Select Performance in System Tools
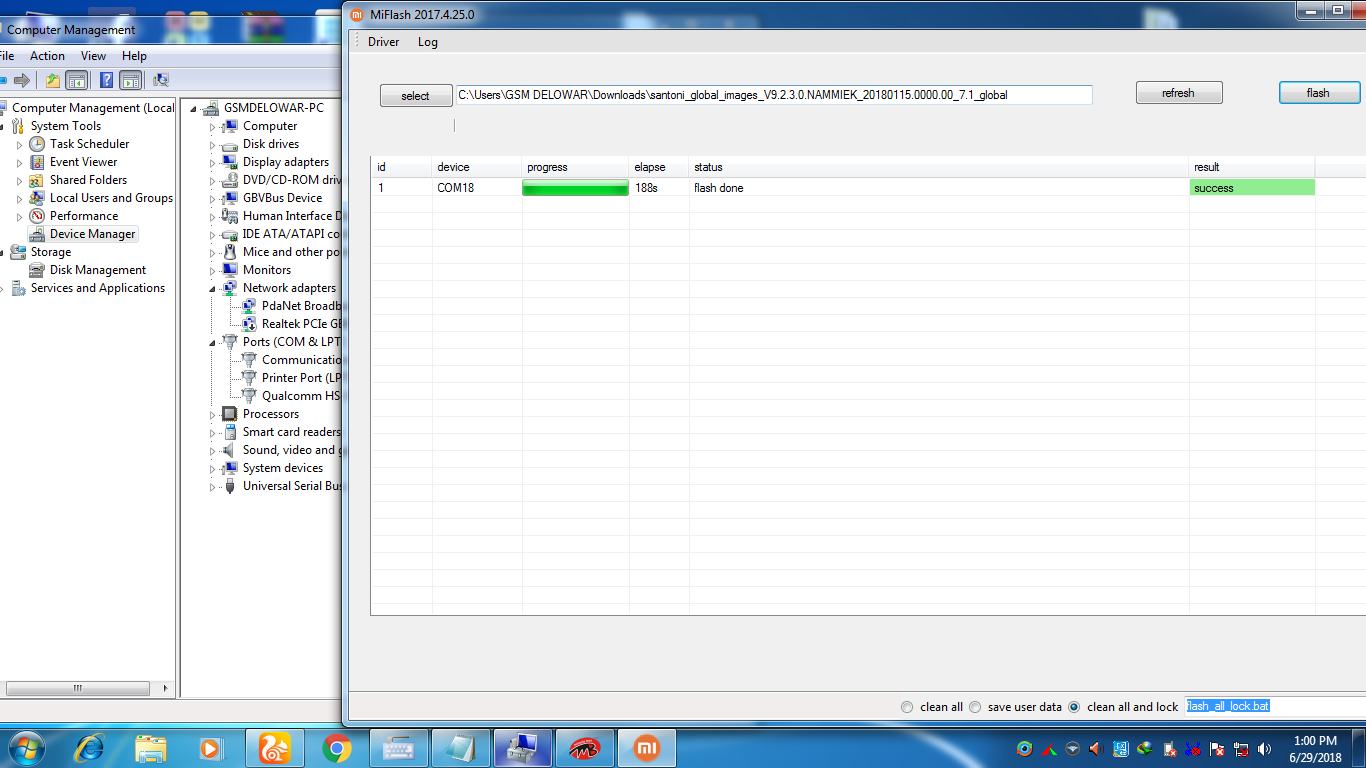This screenshot has width=1366, height=768. (84, 216)
